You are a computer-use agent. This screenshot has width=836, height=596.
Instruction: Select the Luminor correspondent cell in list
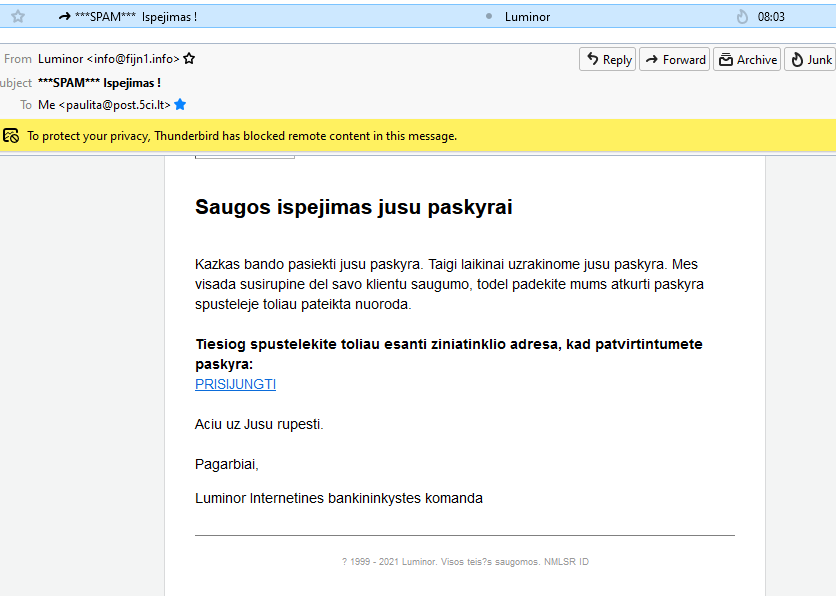click(x=527, y=17)
